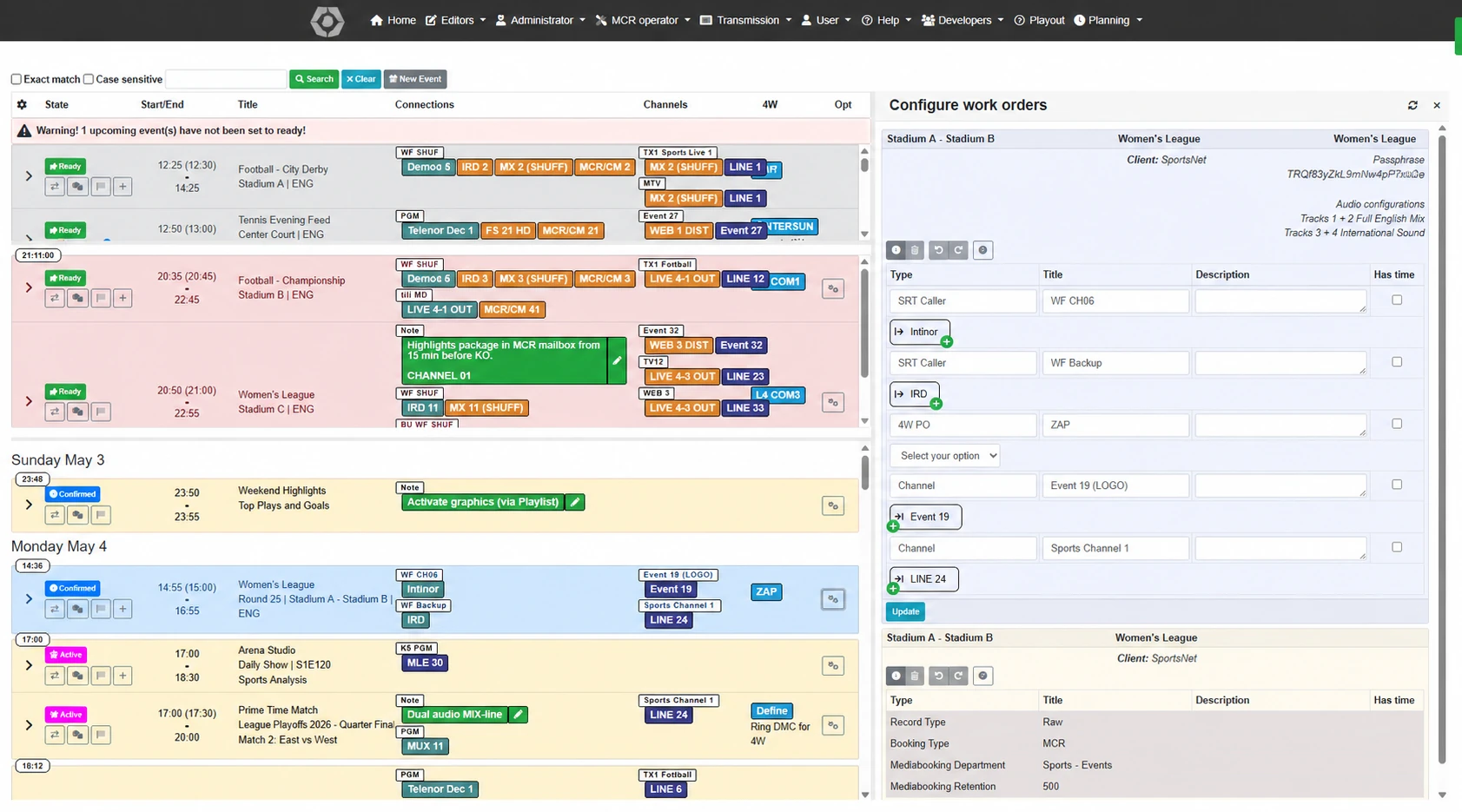Image resolution: width=1462 pixels, height=812 pixels.
Task: Edit the Highlights package note with pencil icon
Action: point(617,360)
